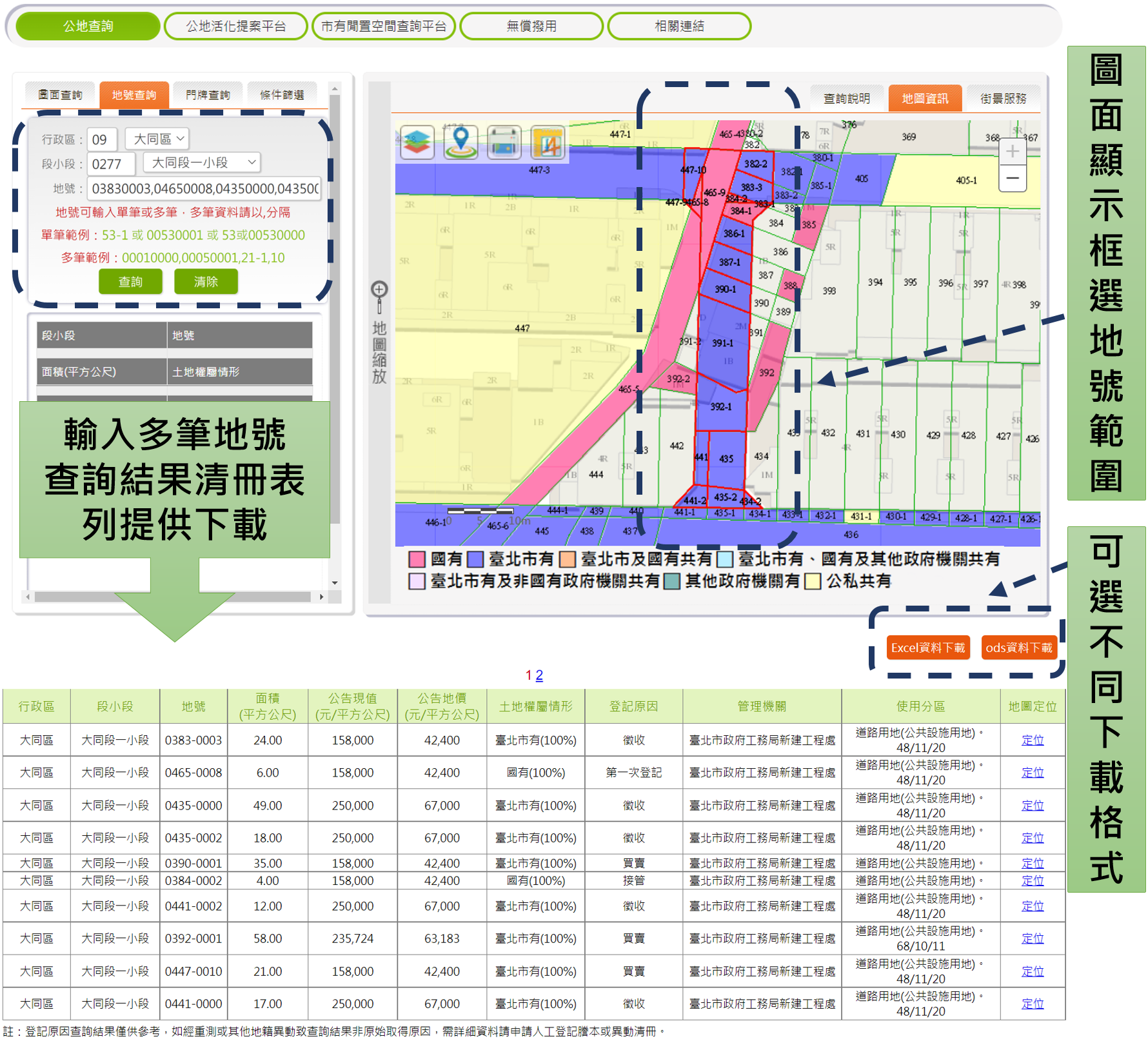
Task: Zoom in with the map plus button
Action: (x=1012, y=152)
